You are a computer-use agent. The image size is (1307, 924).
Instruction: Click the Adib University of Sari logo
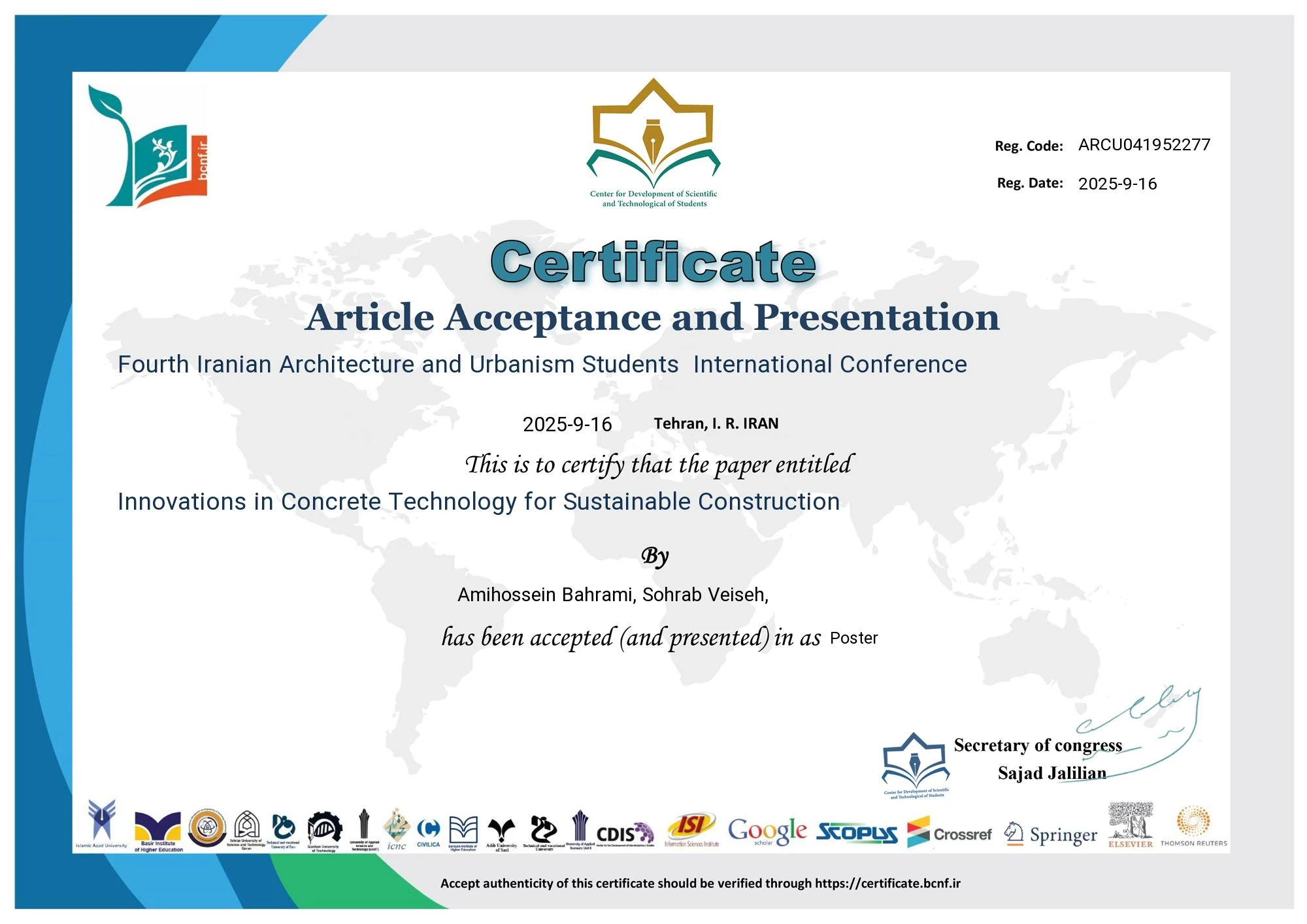coord(501,835)
